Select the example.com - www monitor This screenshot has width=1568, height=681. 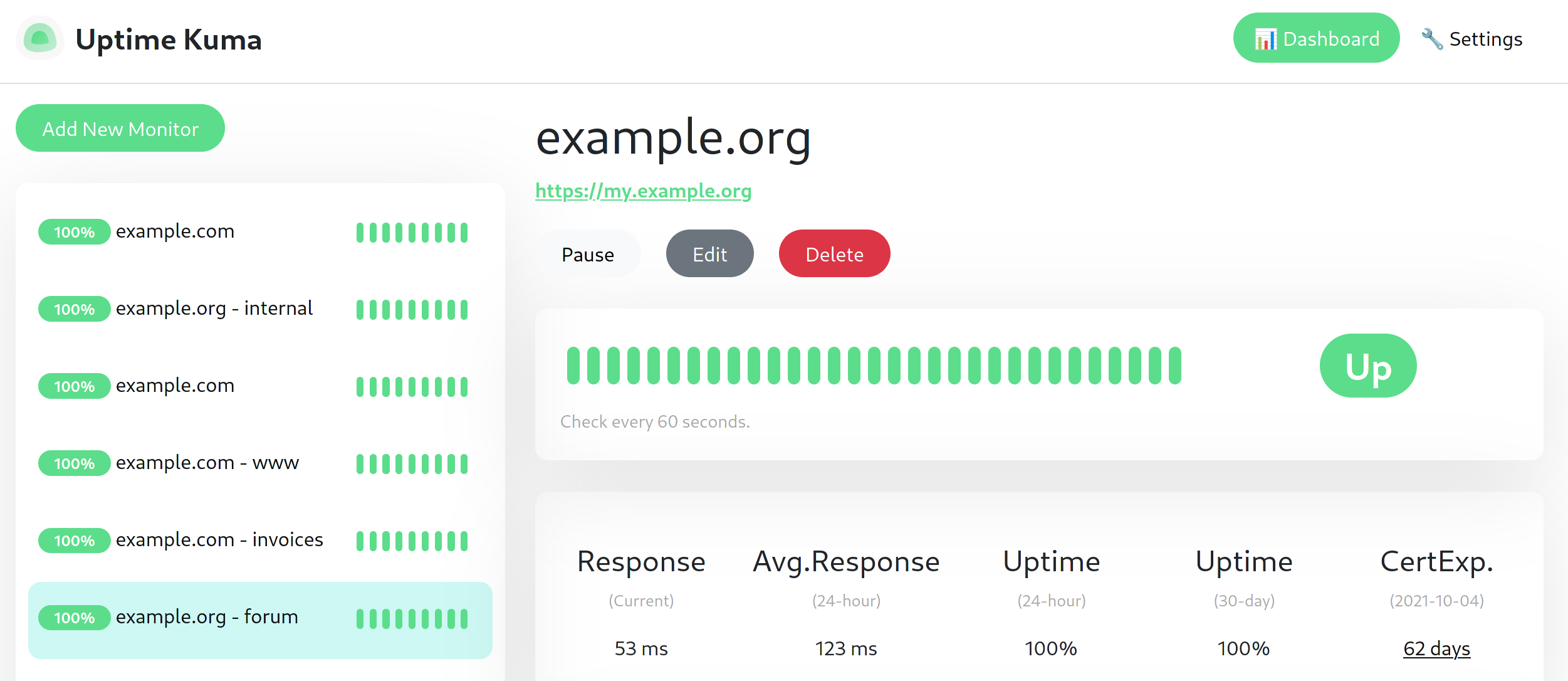pyautogui.click(x=260, y=463)
